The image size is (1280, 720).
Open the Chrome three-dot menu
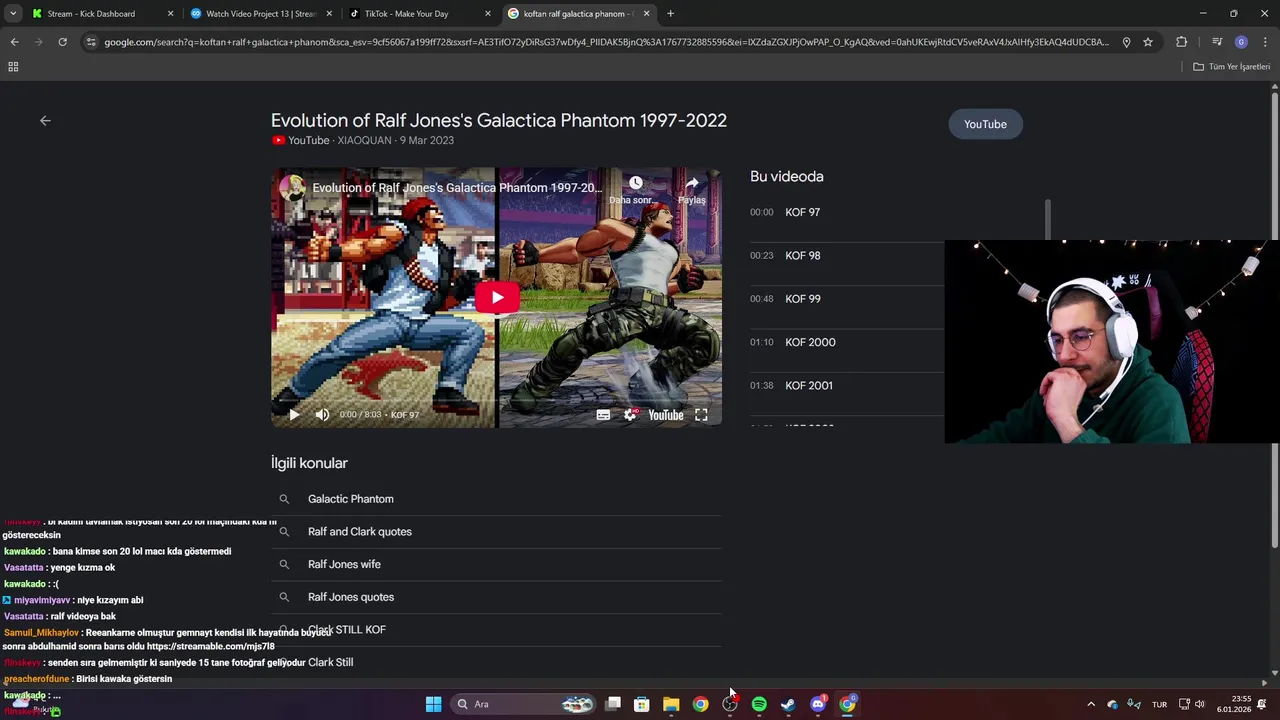pyautogui.click(x=1265, y=42)
